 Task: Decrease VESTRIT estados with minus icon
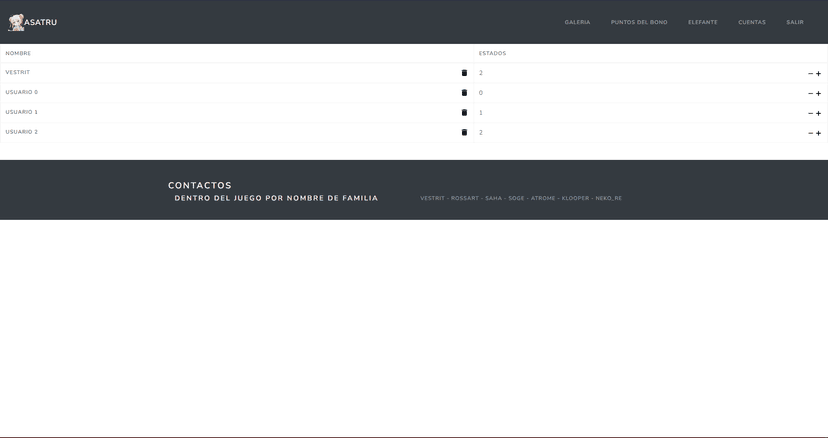pos(810,74)
